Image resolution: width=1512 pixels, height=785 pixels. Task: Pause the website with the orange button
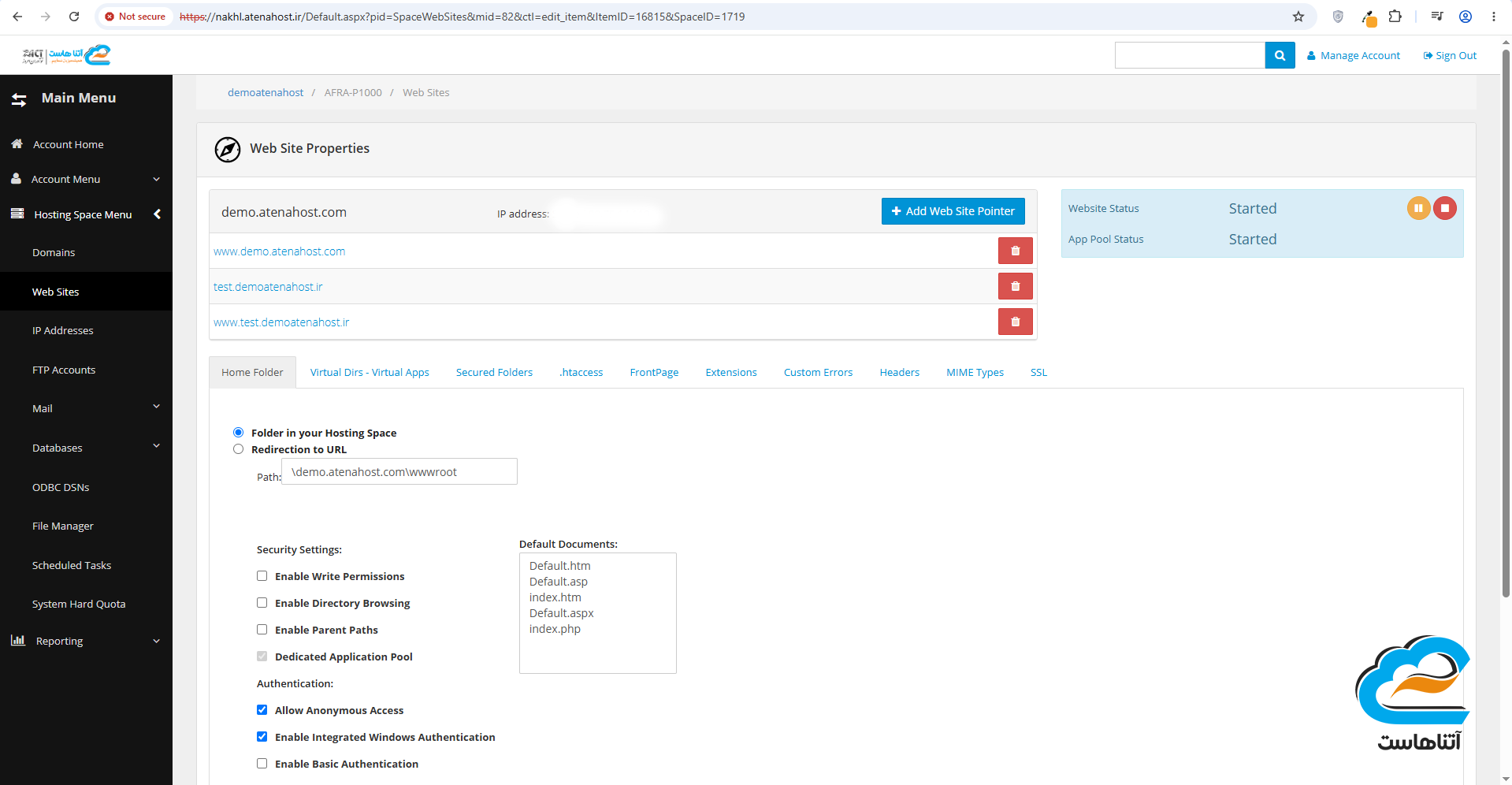point(1418,208)
